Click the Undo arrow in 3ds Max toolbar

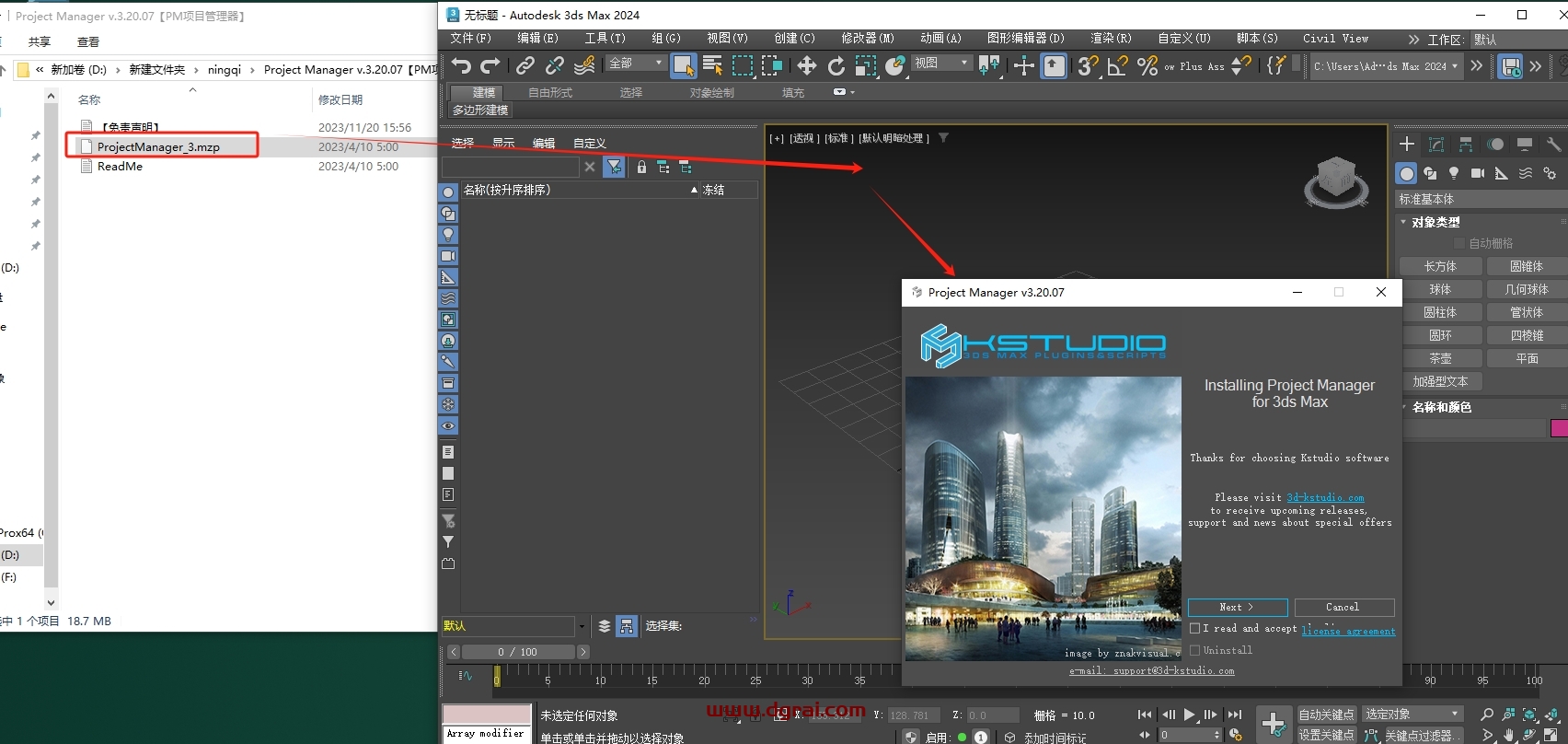coord(461,65)
